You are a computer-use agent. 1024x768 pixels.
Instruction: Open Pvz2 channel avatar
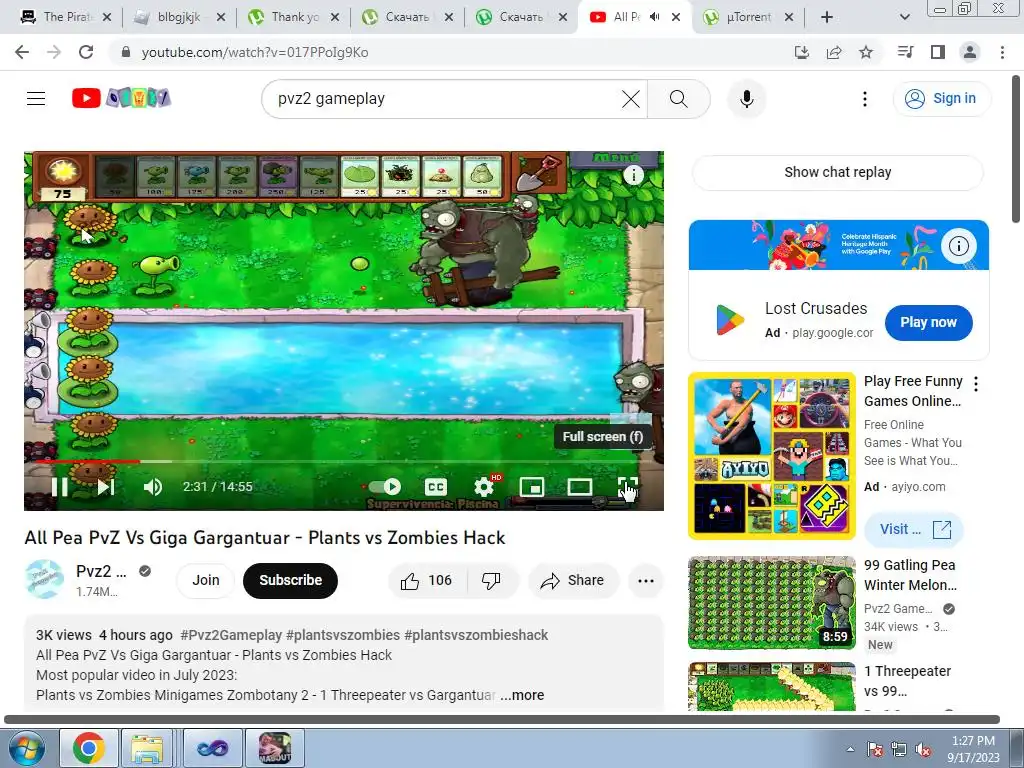[x=44, y=579]
